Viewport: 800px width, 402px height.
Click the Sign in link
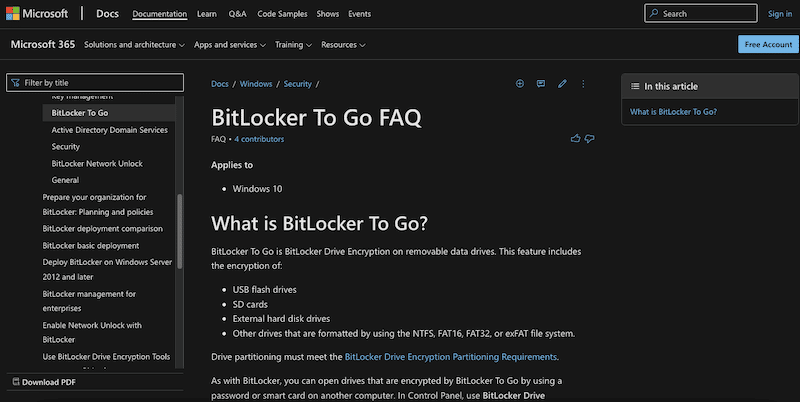coord(780,14)
